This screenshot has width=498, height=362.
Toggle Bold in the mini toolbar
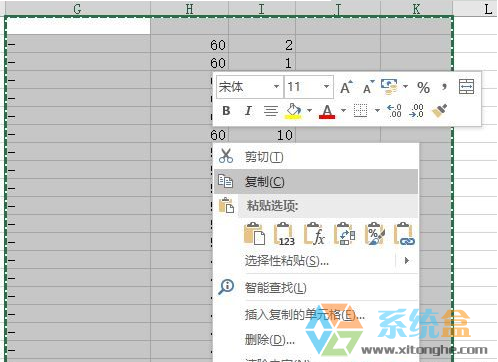coord(226,111)
